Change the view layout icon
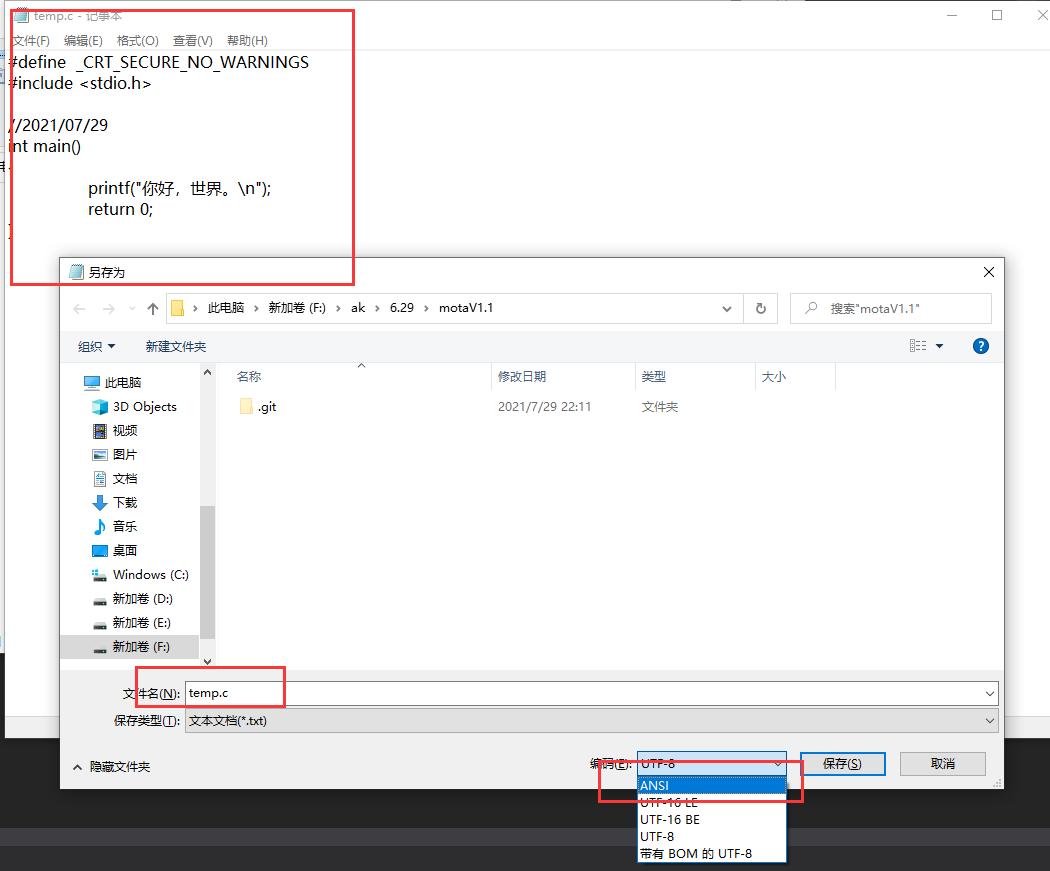 (x=918, y=346)
